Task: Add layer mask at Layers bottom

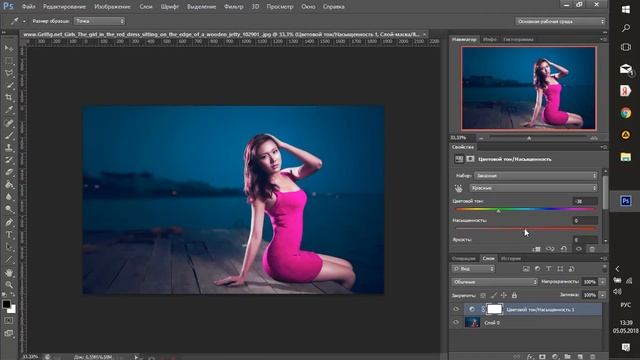Action: point(542,356)
